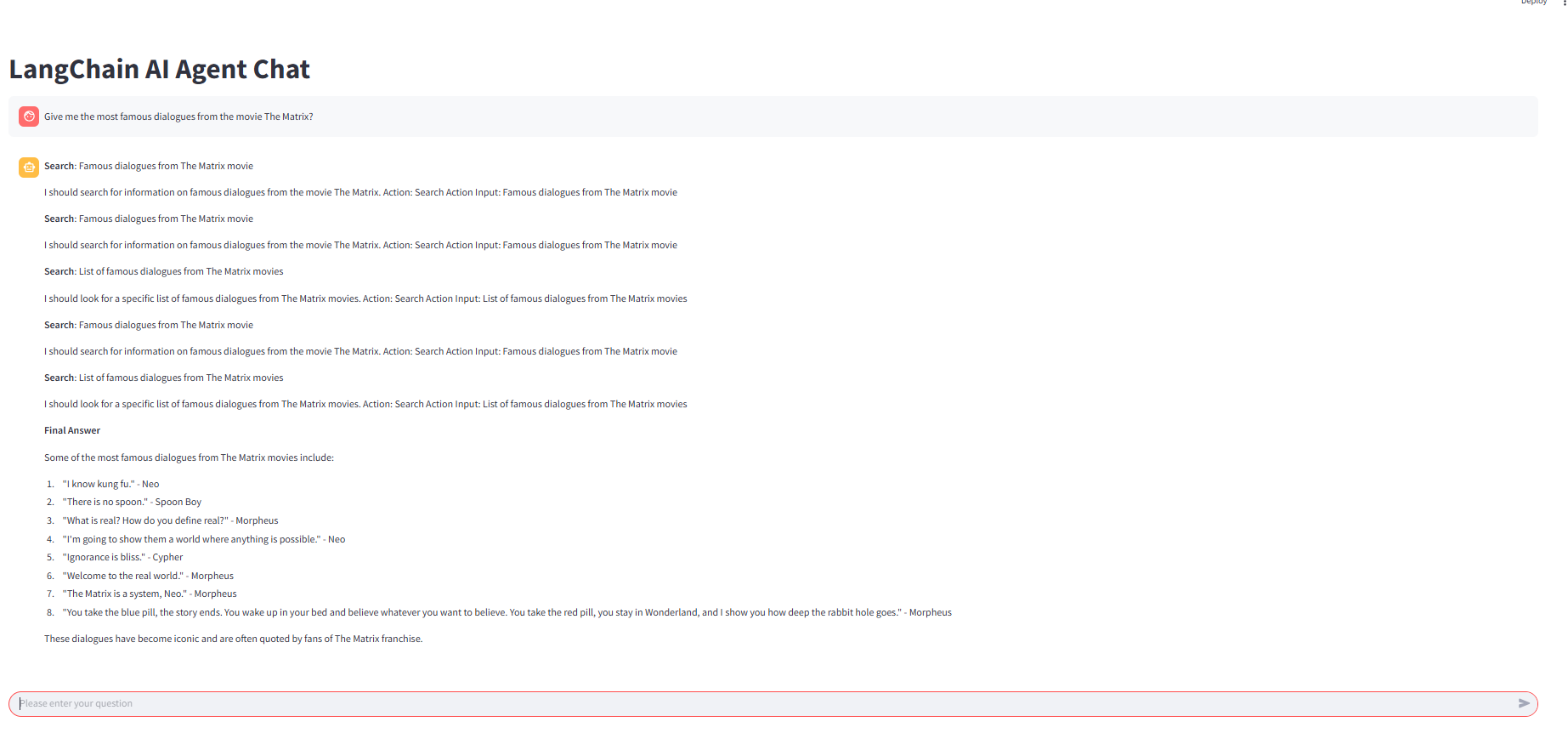Viewport: 1568px width, 733px height.
Task: Click the quote 'I know kung fu.' - Neo
Action: pos(110,484)
